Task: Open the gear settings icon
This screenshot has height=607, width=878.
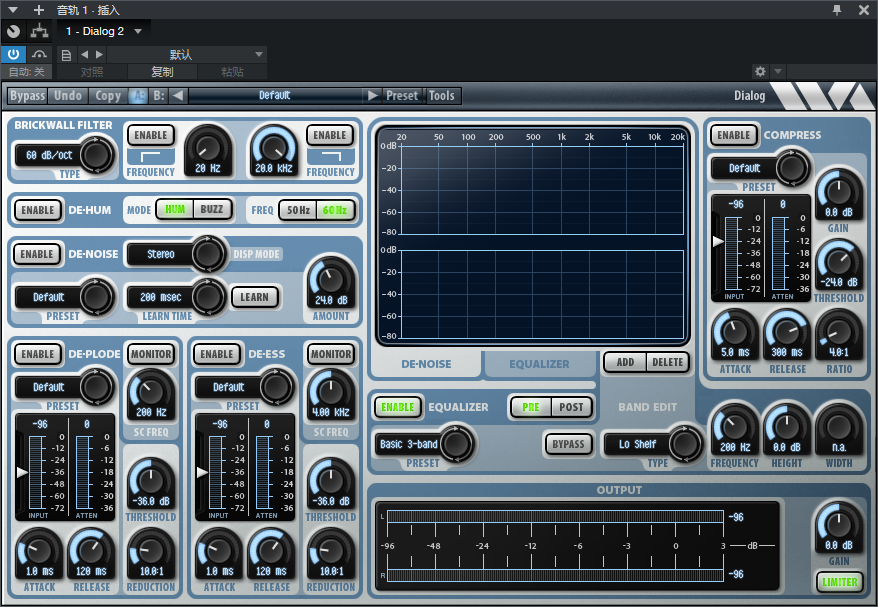Action: pos(760,71)
